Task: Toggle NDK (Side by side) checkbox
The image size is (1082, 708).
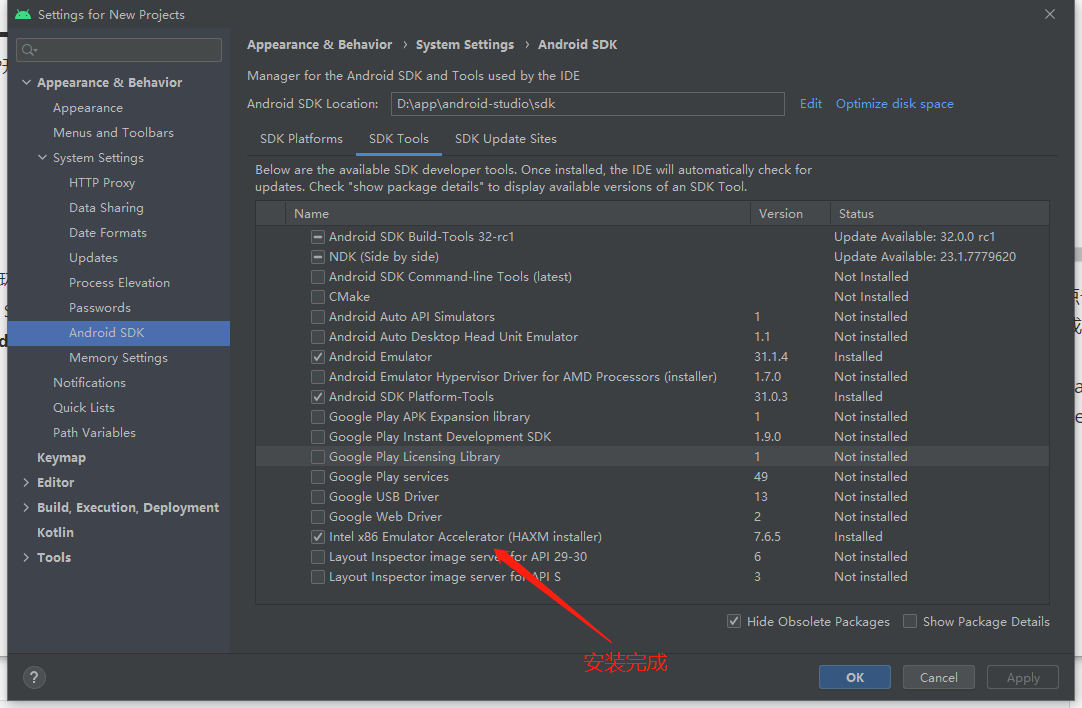Action: pyautogui.click(x=318, y=257)
